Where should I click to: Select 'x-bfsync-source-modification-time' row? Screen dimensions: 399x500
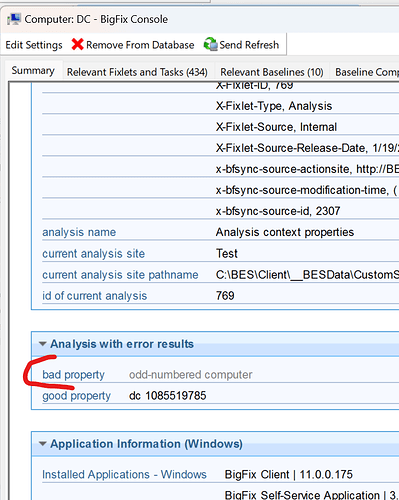point(307,190)
